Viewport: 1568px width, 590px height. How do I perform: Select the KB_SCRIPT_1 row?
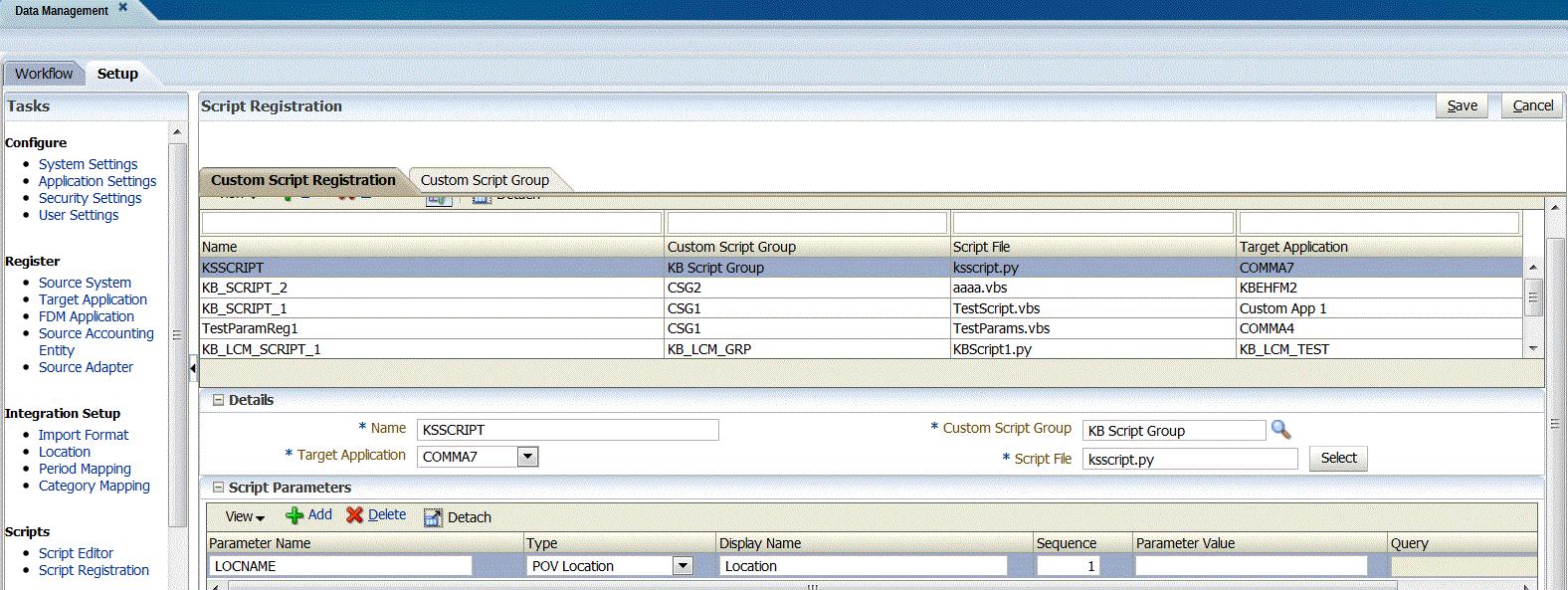[x=861, y=308]
